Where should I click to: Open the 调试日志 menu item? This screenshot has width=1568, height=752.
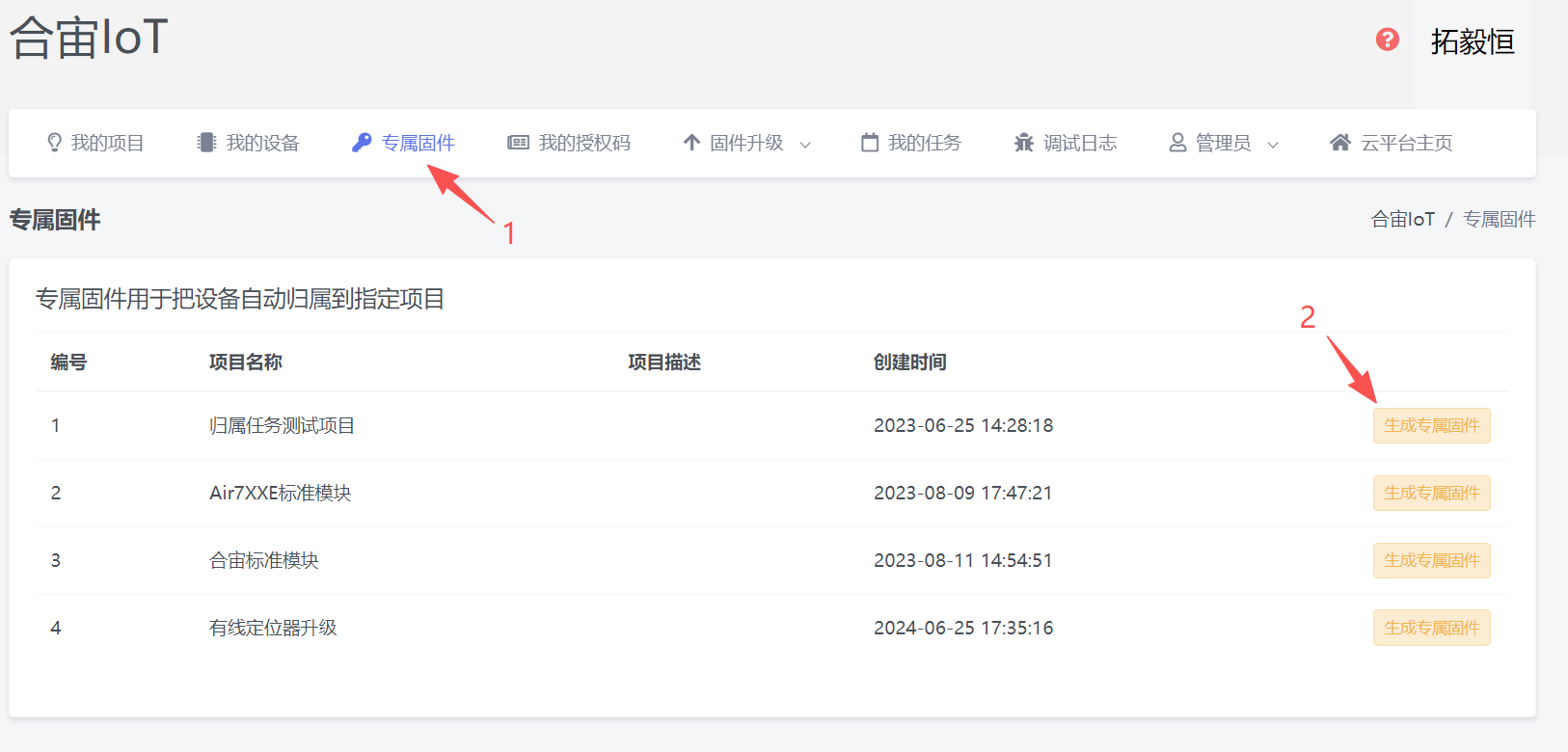coord(1079,143)
